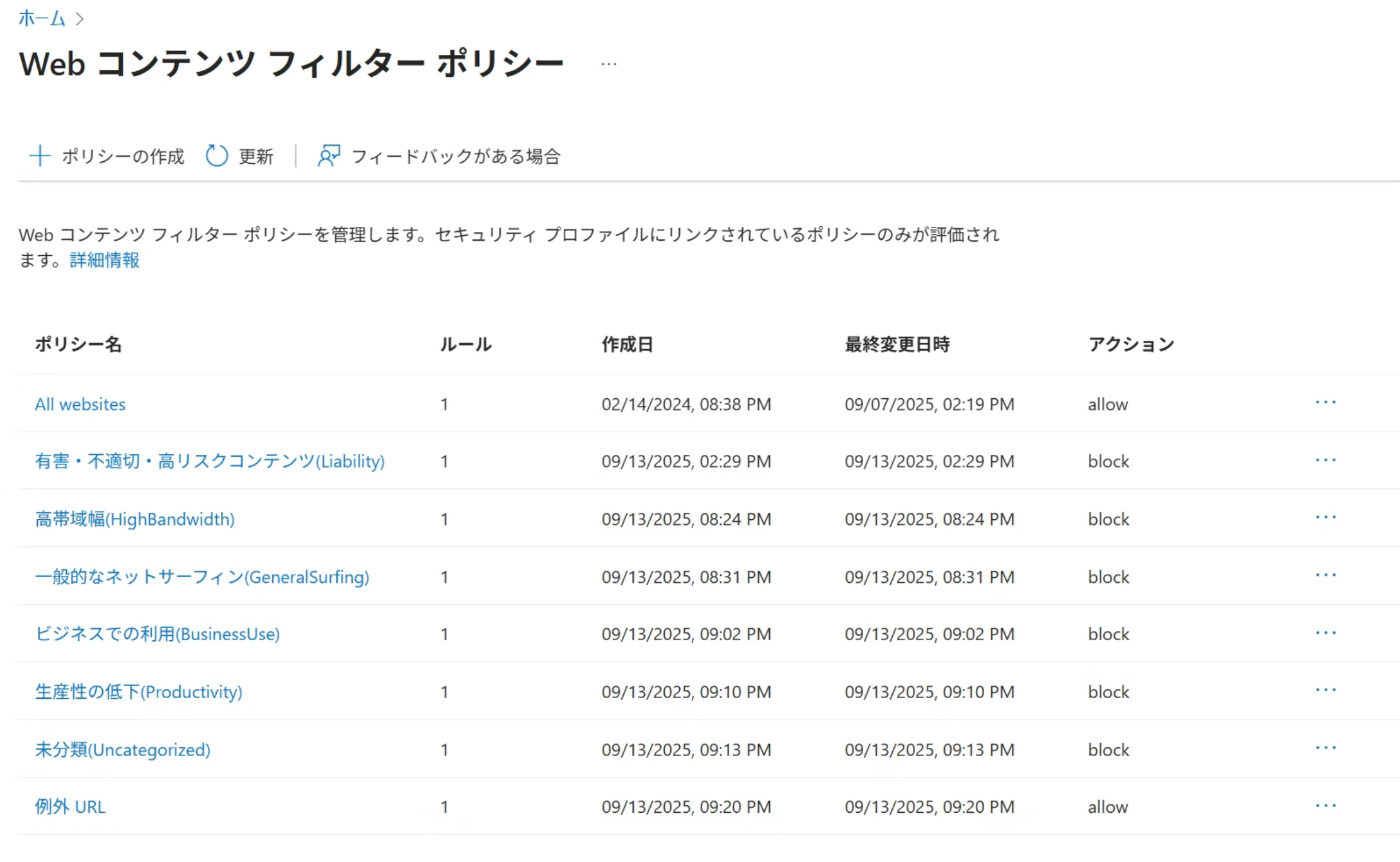Select the 02/14/2024, 08:38 PM creation date cell
This screenshot has width=1400, height=862.
tap(686, 404)
